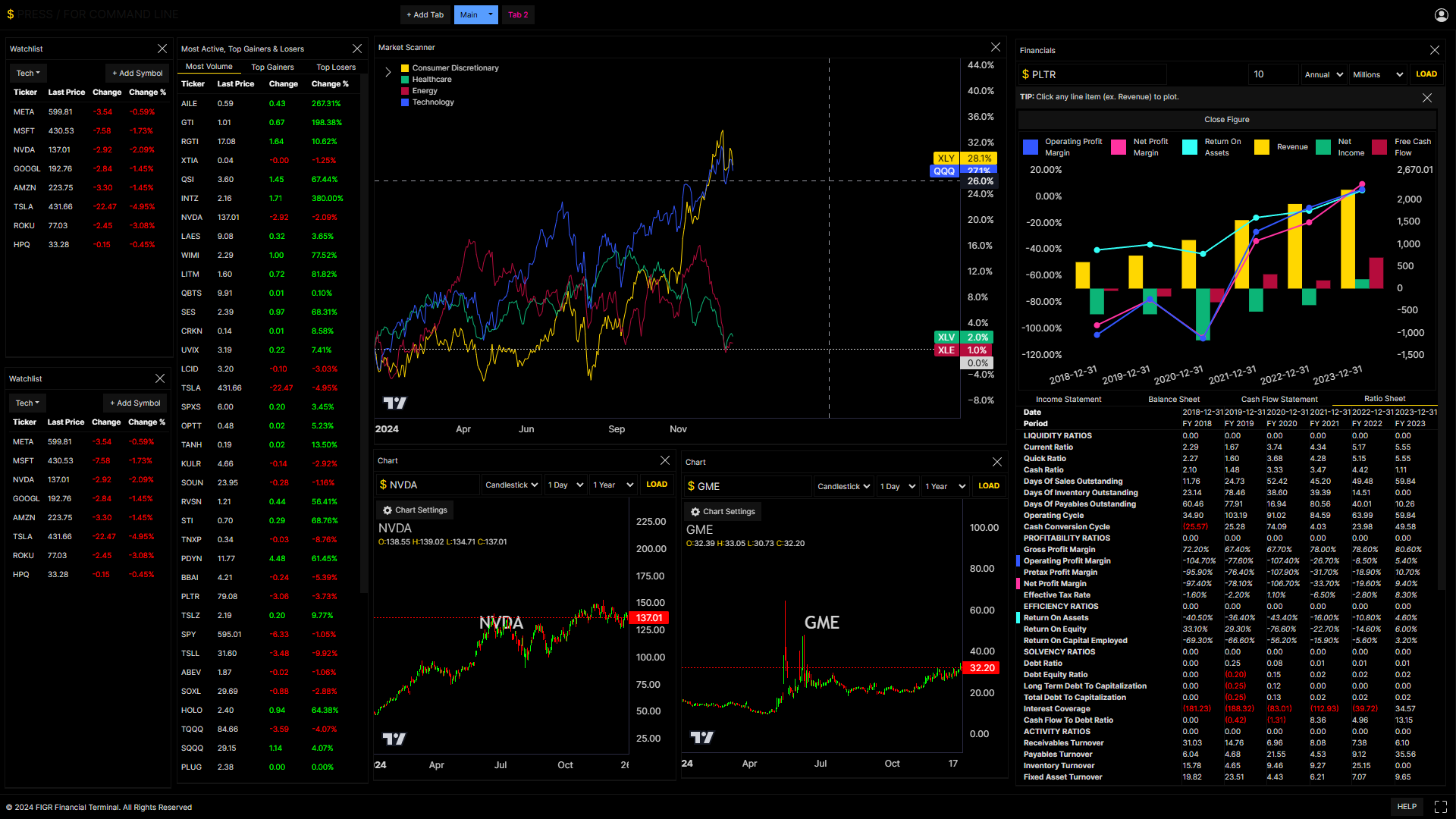
Task: Click LOAD button in Financials panel
Action: pos(1426,74)
